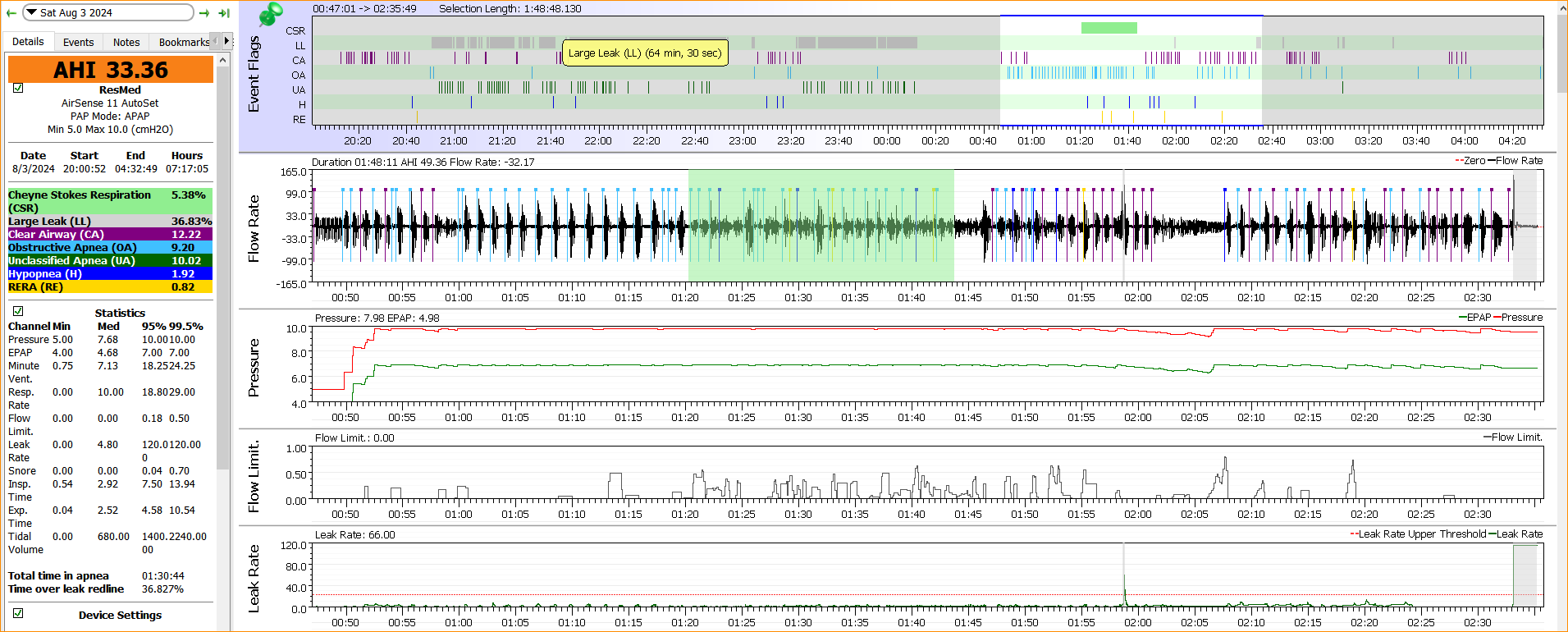Switch to the Events tab
This screenshot has width=1568, height=632.
tap(78, 42)
